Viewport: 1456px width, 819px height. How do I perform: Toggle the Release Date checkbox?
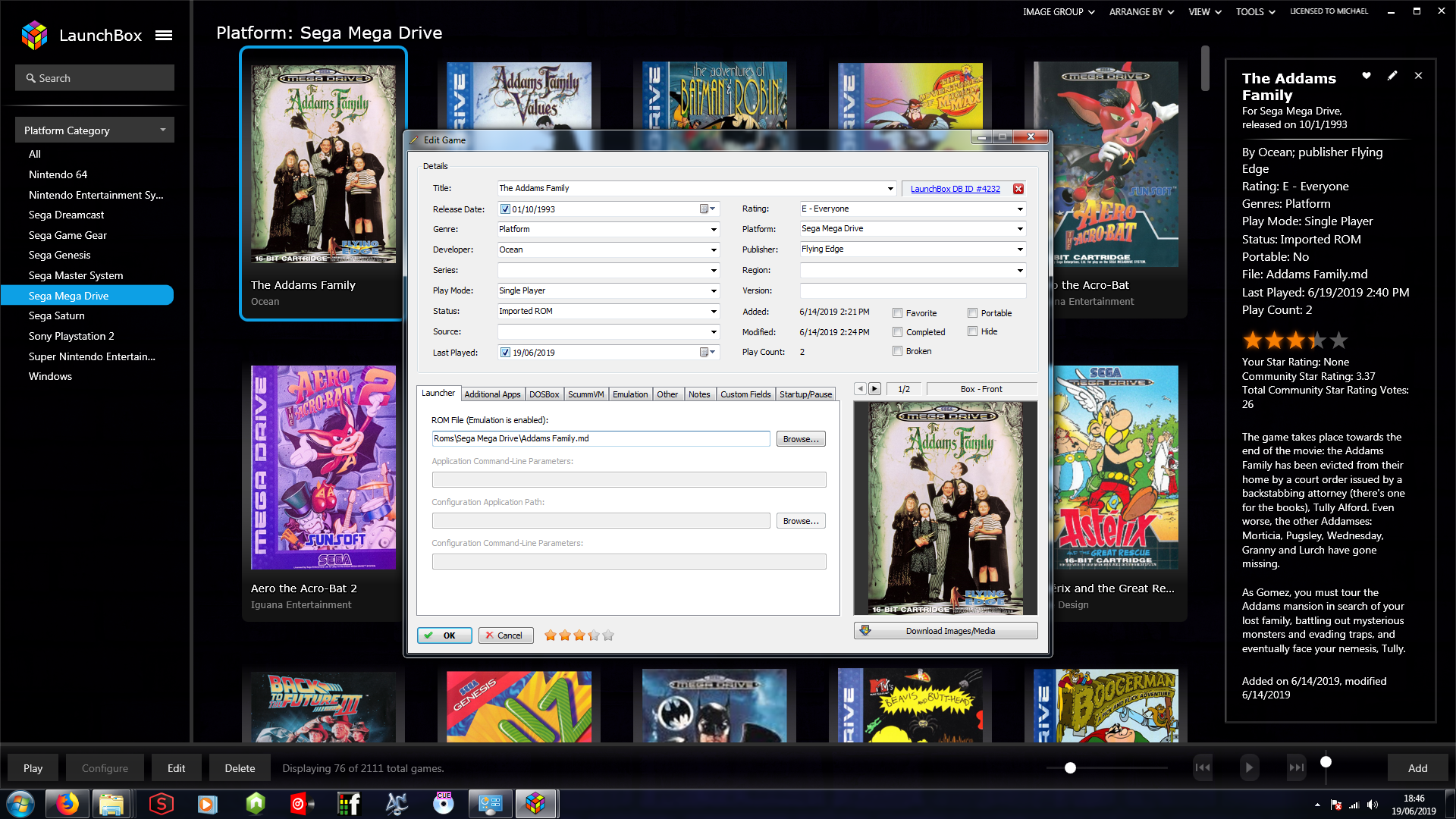505,209
